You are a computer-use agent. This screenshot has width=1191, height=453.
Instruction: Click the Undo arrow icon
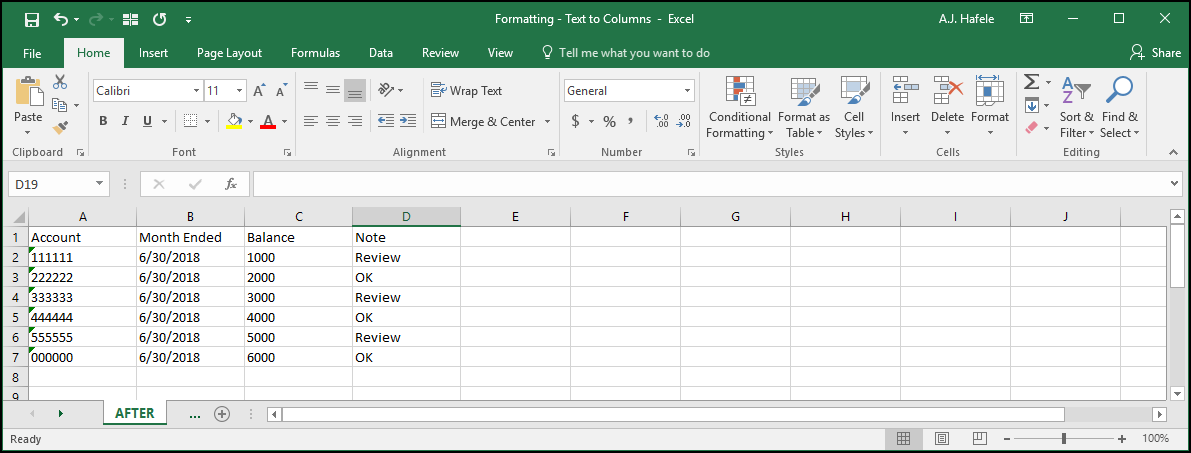click(62, 19)
